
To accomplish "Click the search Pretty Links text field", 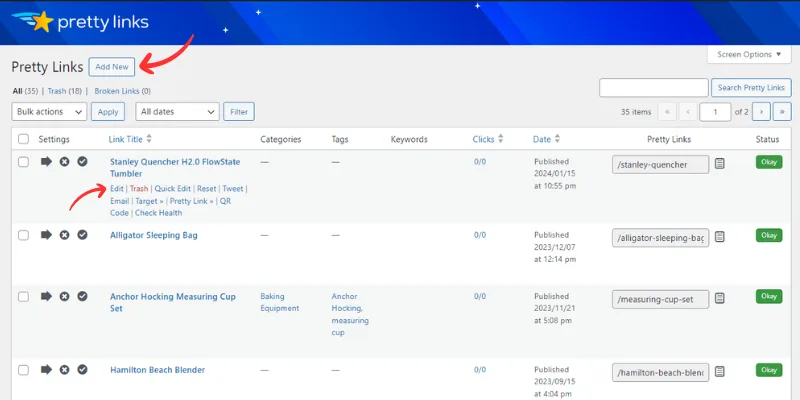I will click(x=653, y=88).
